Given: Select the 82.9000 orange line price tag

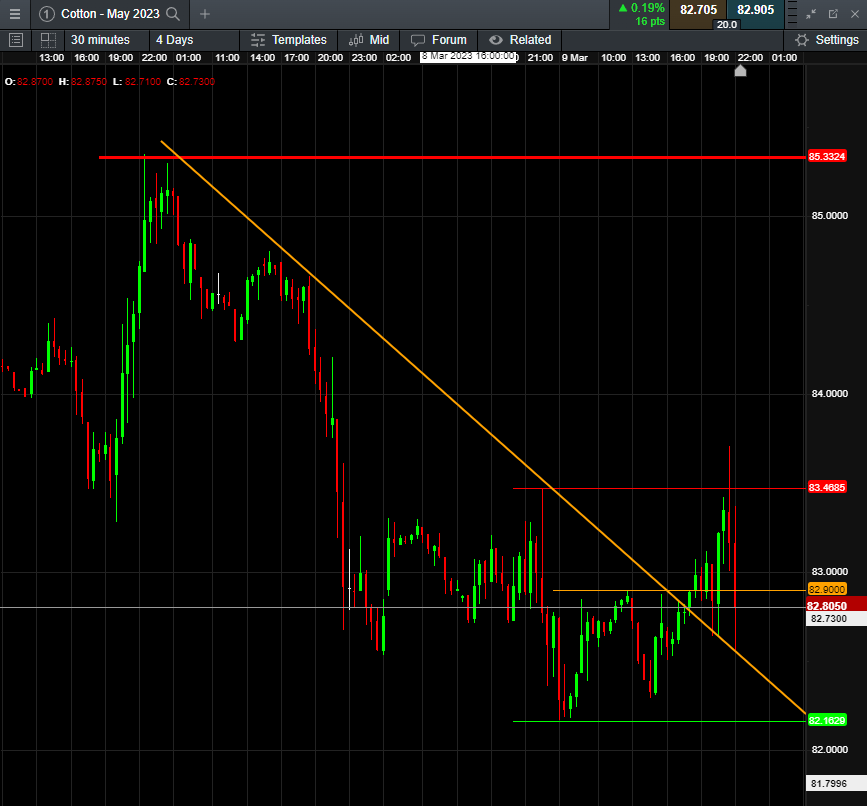Looking at the screenshot, I should click(x=827, y=589).
